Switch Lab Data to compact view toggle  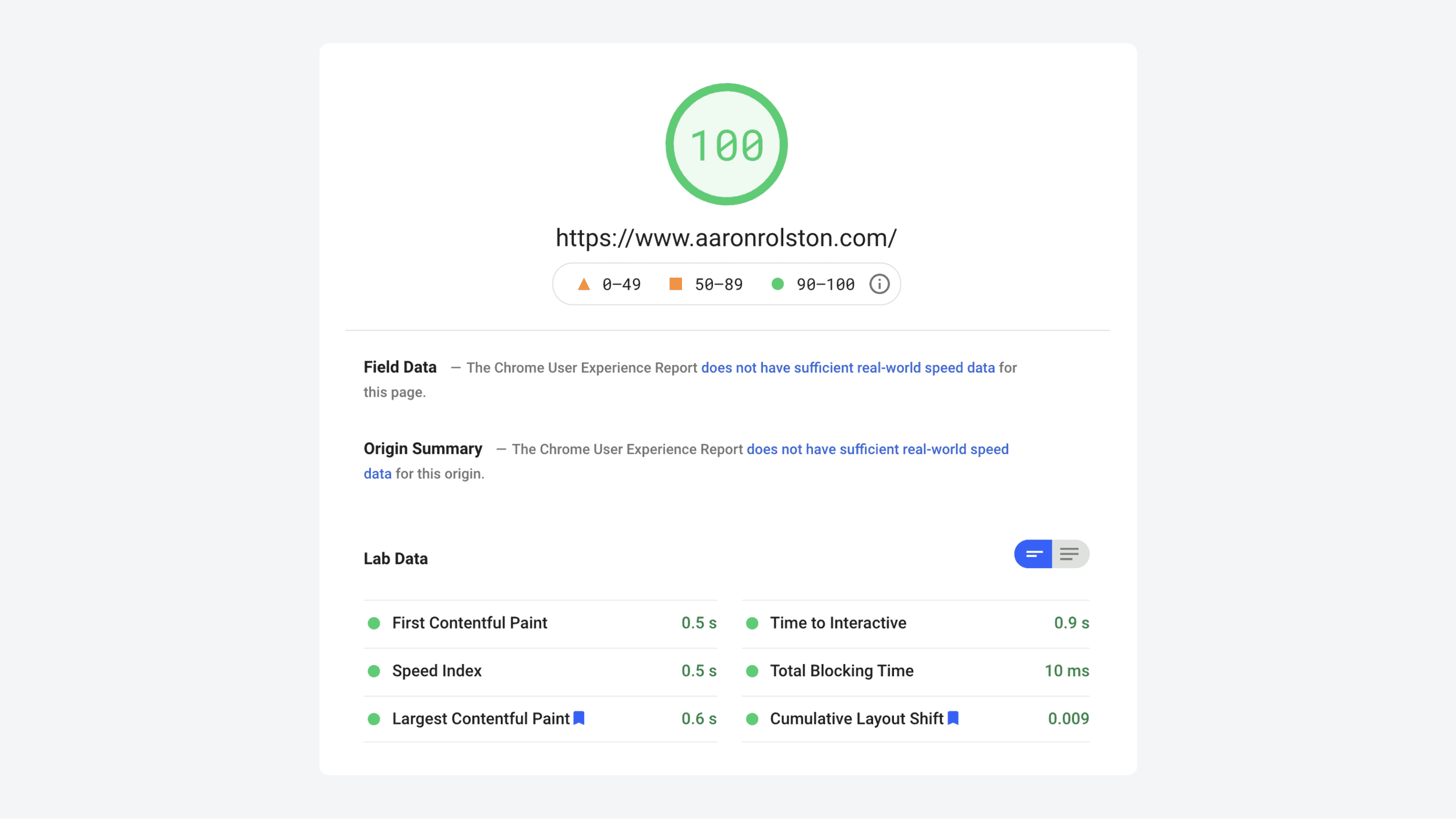(1033, 554)
